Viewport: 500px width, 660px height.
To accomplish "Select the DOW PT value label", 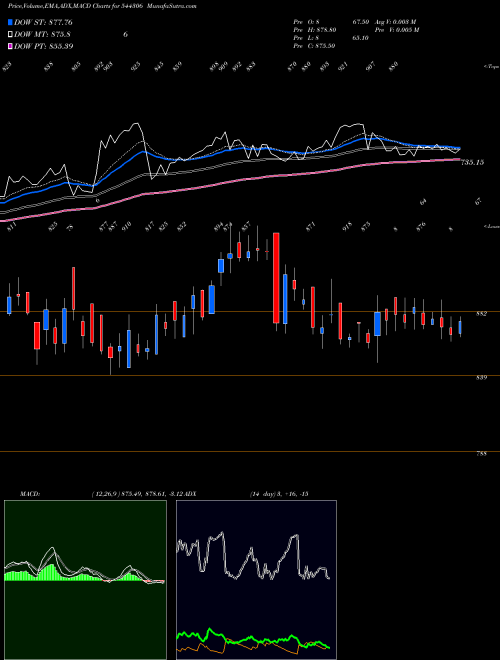I will point(44,46).
